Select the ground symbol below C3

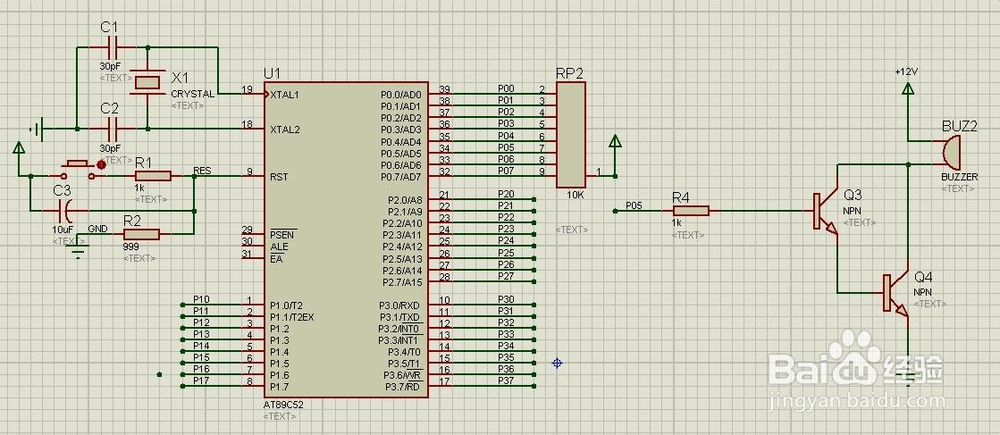point(78,253)
